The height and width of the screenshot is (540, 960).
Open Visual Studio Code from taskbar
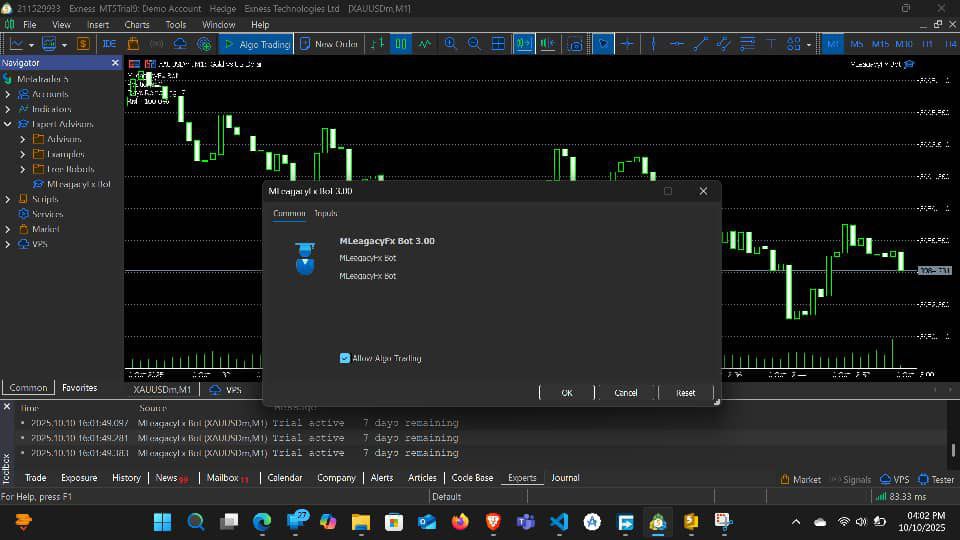(558, 521)
